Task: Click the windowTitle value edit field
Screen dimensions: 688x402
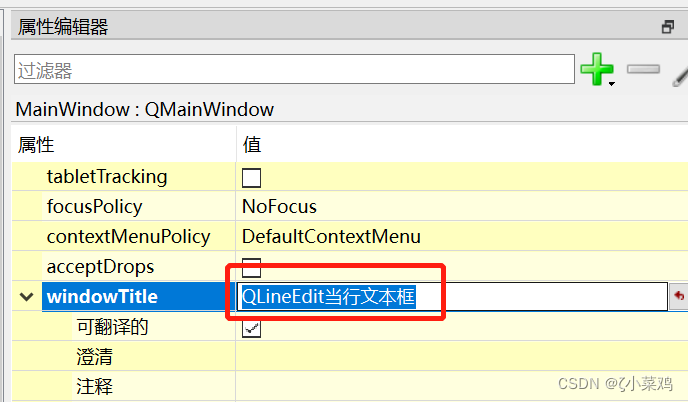Action: click(x=452, y=297)
